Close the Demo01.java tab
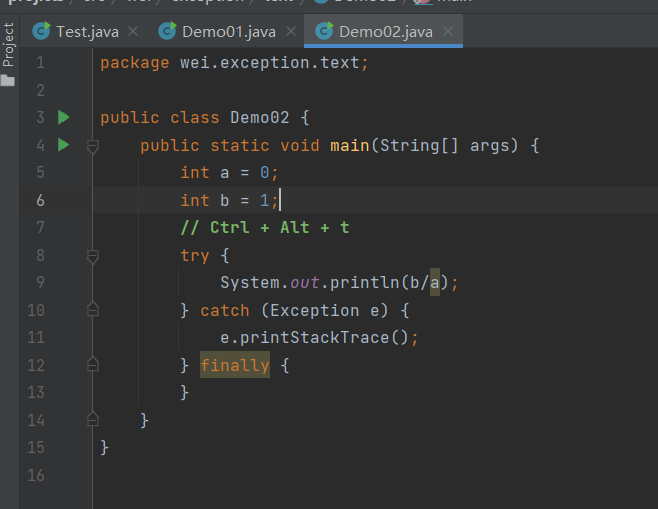658x509 pixels. point(291,31)
